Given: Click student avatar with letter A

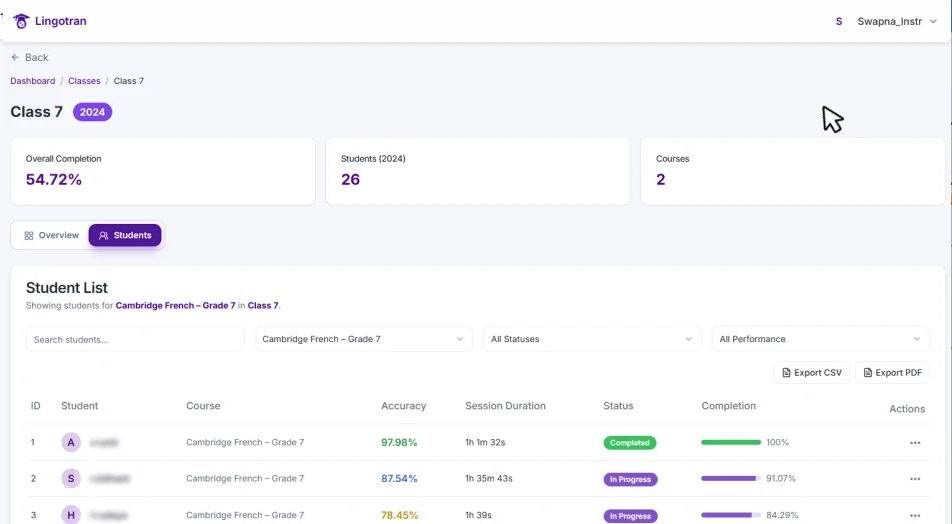Looking at the screenshot, I should (71, 442).
